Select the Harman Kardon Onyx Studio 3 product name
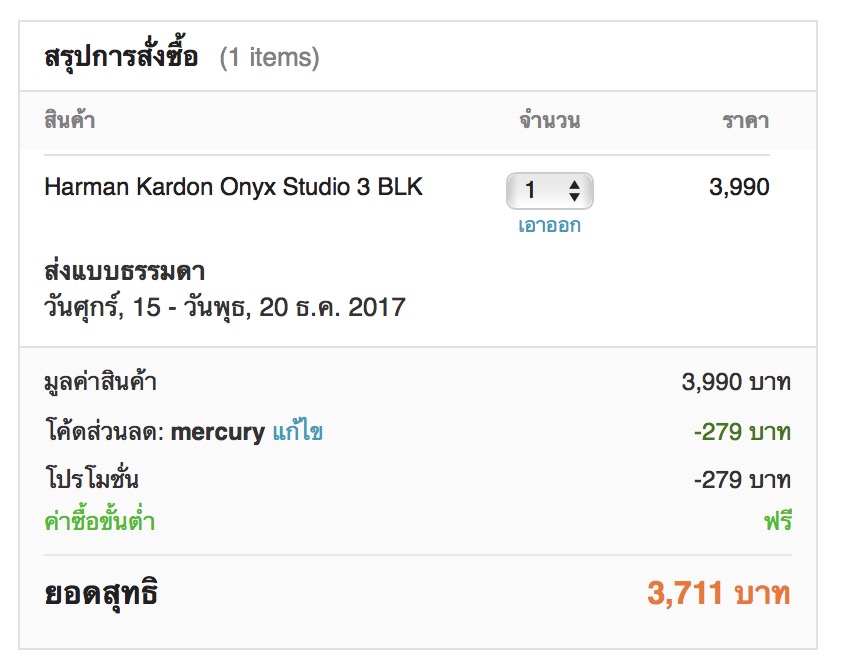The width and height of the screenshot is (844, 668). [x=235, y=187]
